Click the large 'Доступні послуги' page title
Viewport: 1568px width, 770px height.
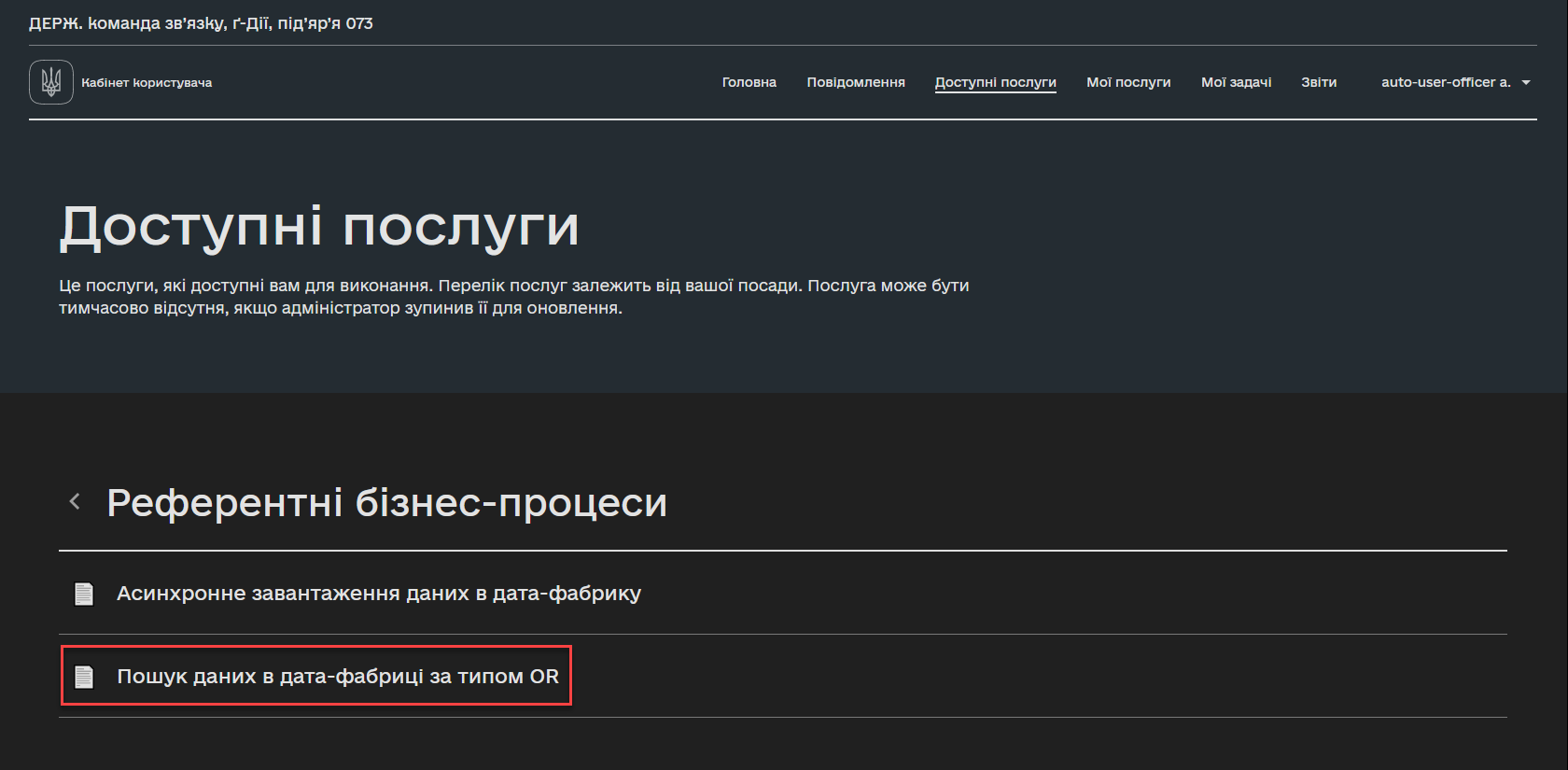pyautogui.click(x=319, y=227)
